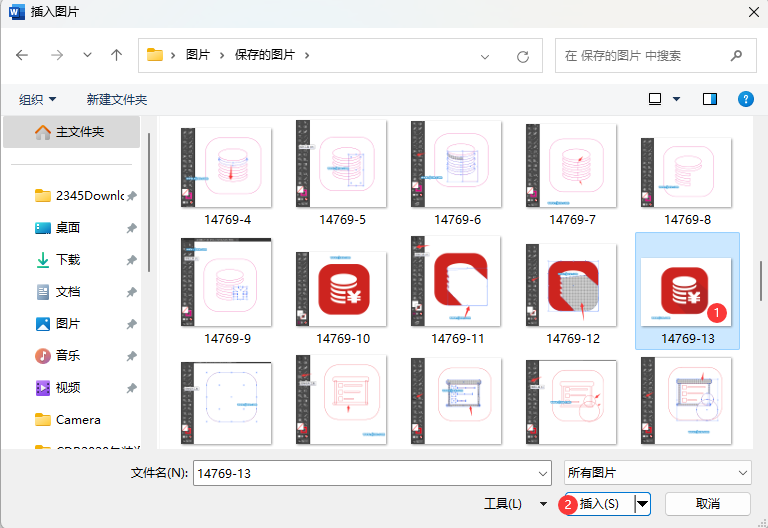The image size is (768, 528).
Task: Create a folder with 新建文件夹
Action: [117, 99]
